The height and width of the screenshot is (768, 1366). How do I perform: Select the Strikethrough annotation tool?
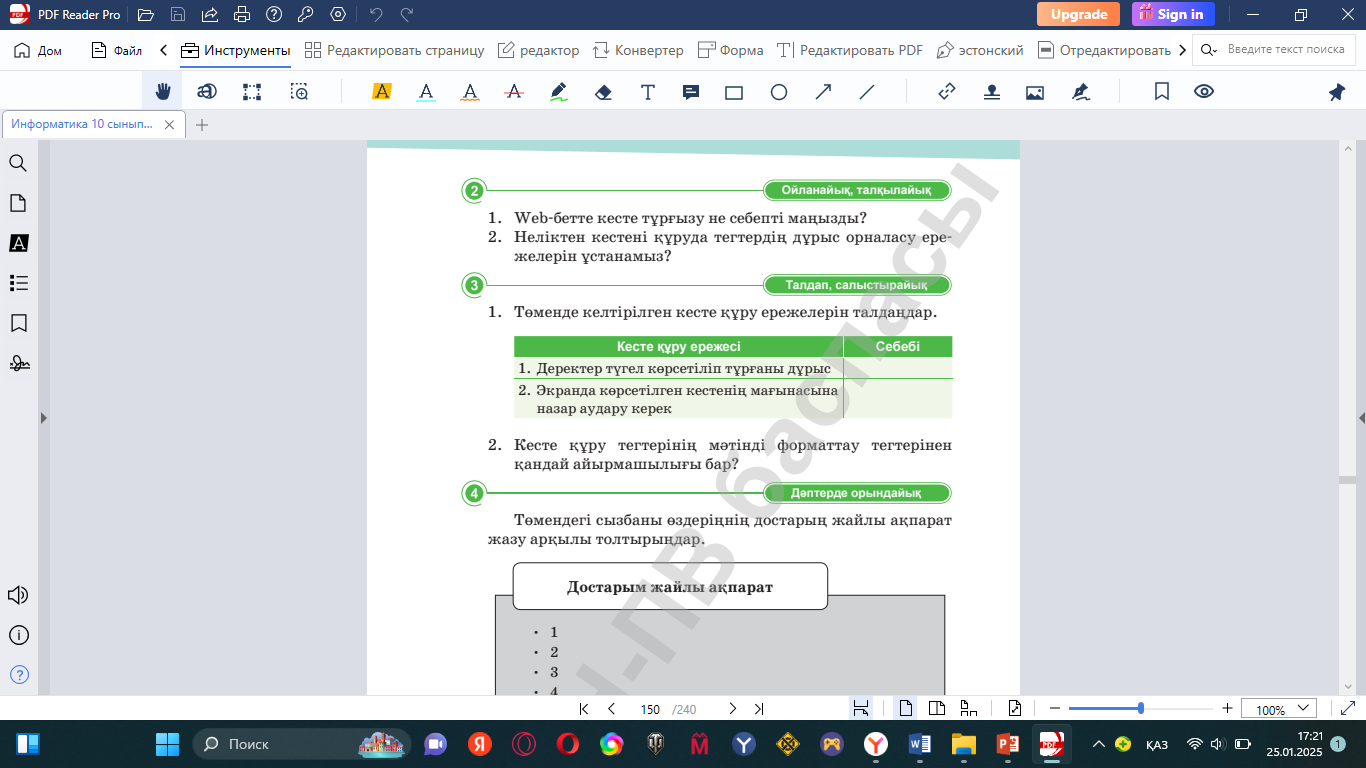(x=514, y=92)
